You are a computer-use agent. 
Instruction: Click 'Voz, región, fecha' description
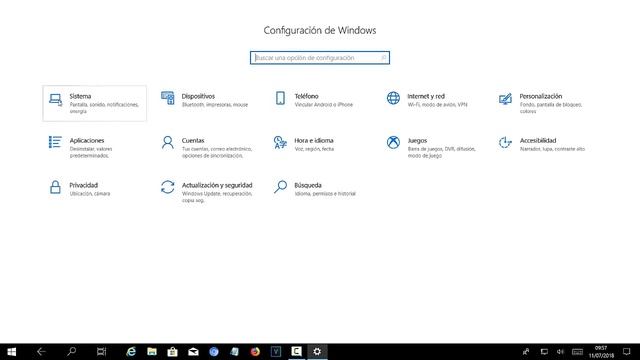pos(314,149)
